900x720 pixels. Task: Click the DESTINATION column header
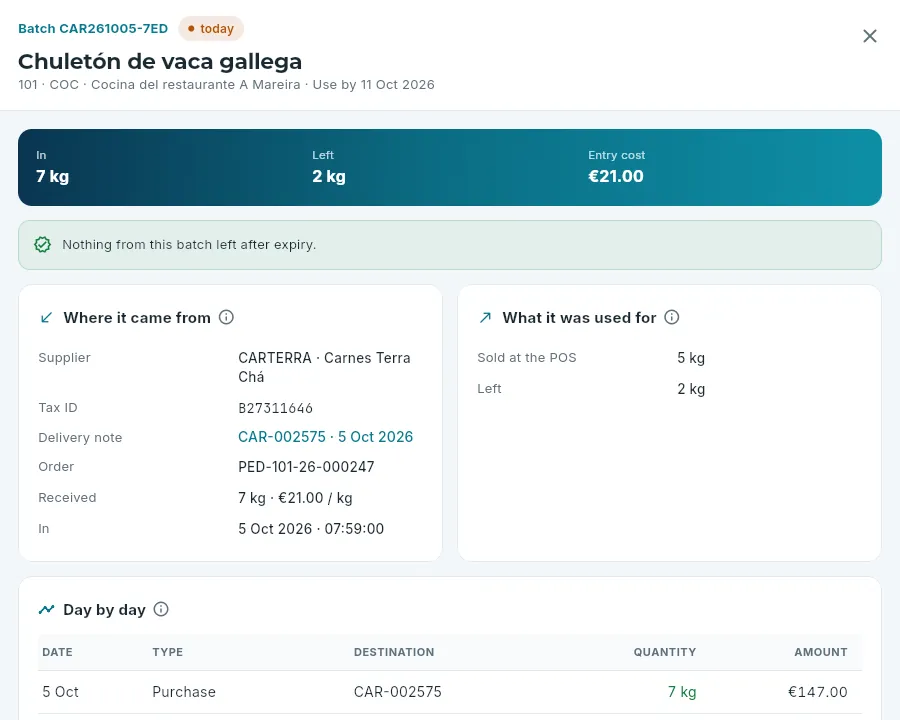tap(394, 652)
